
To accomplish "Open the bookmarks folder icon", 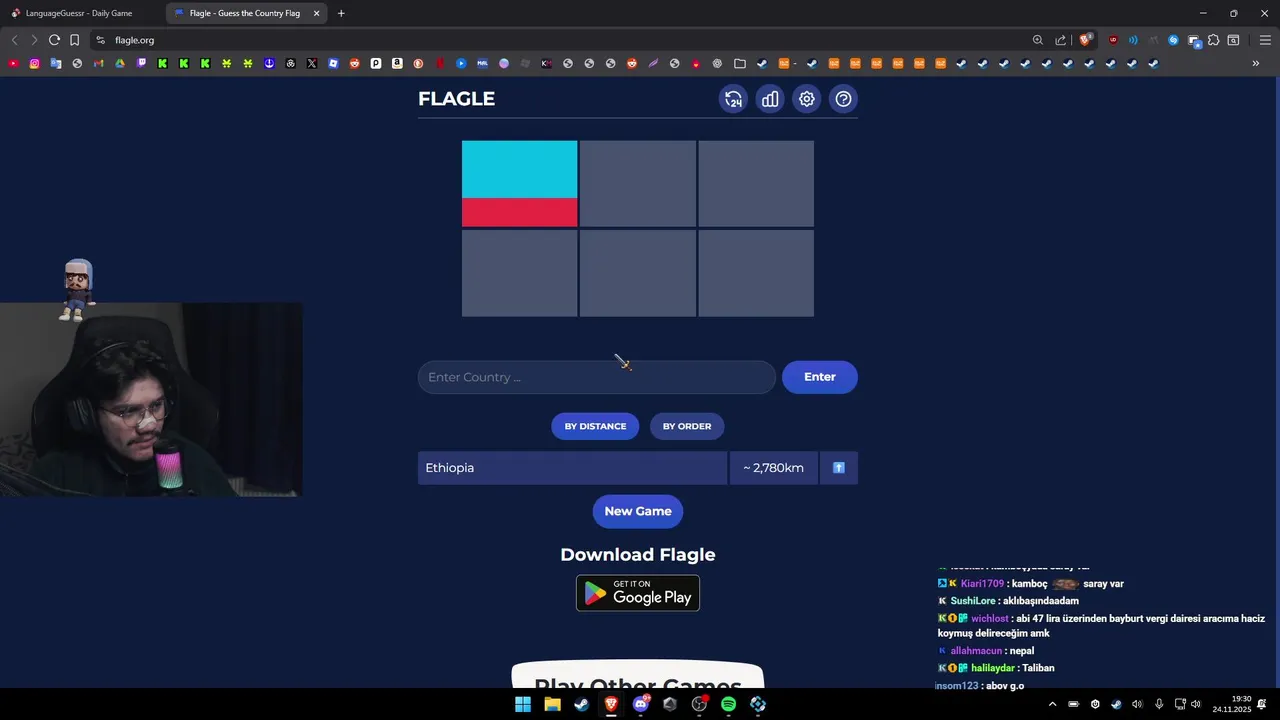I will [x=740, y=63].
